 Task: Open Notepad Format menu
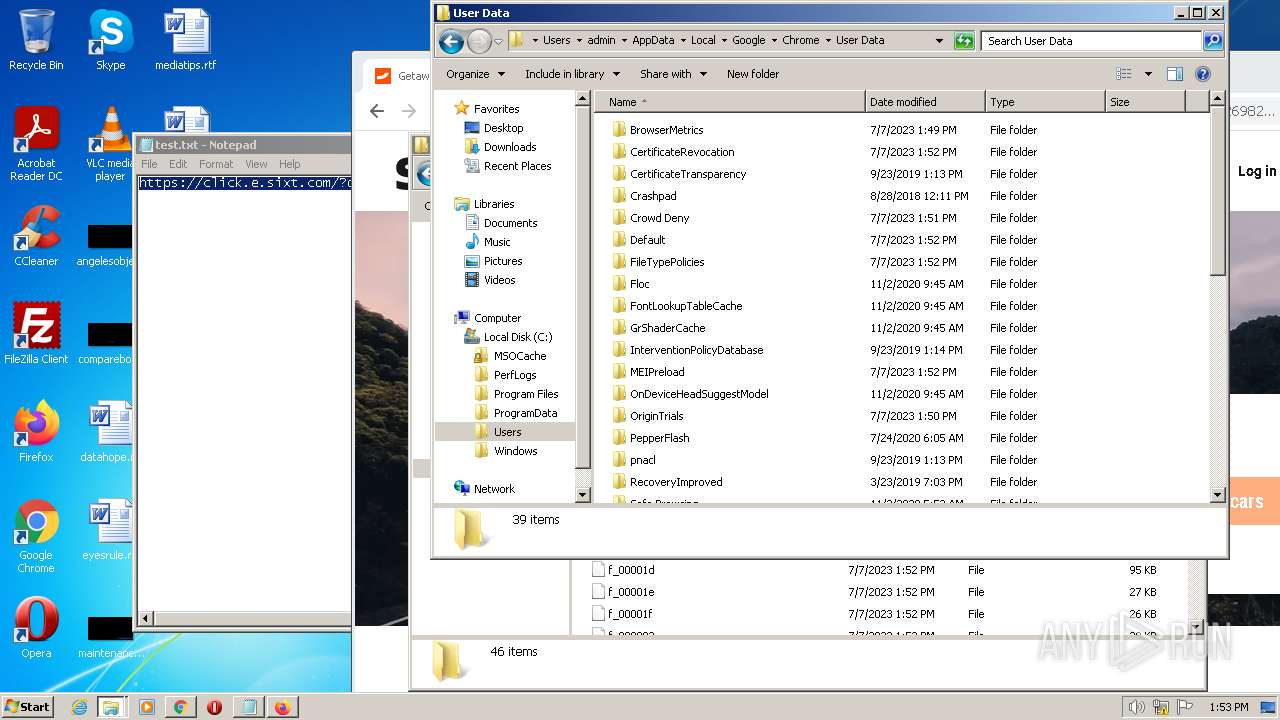tap(216, 164)
